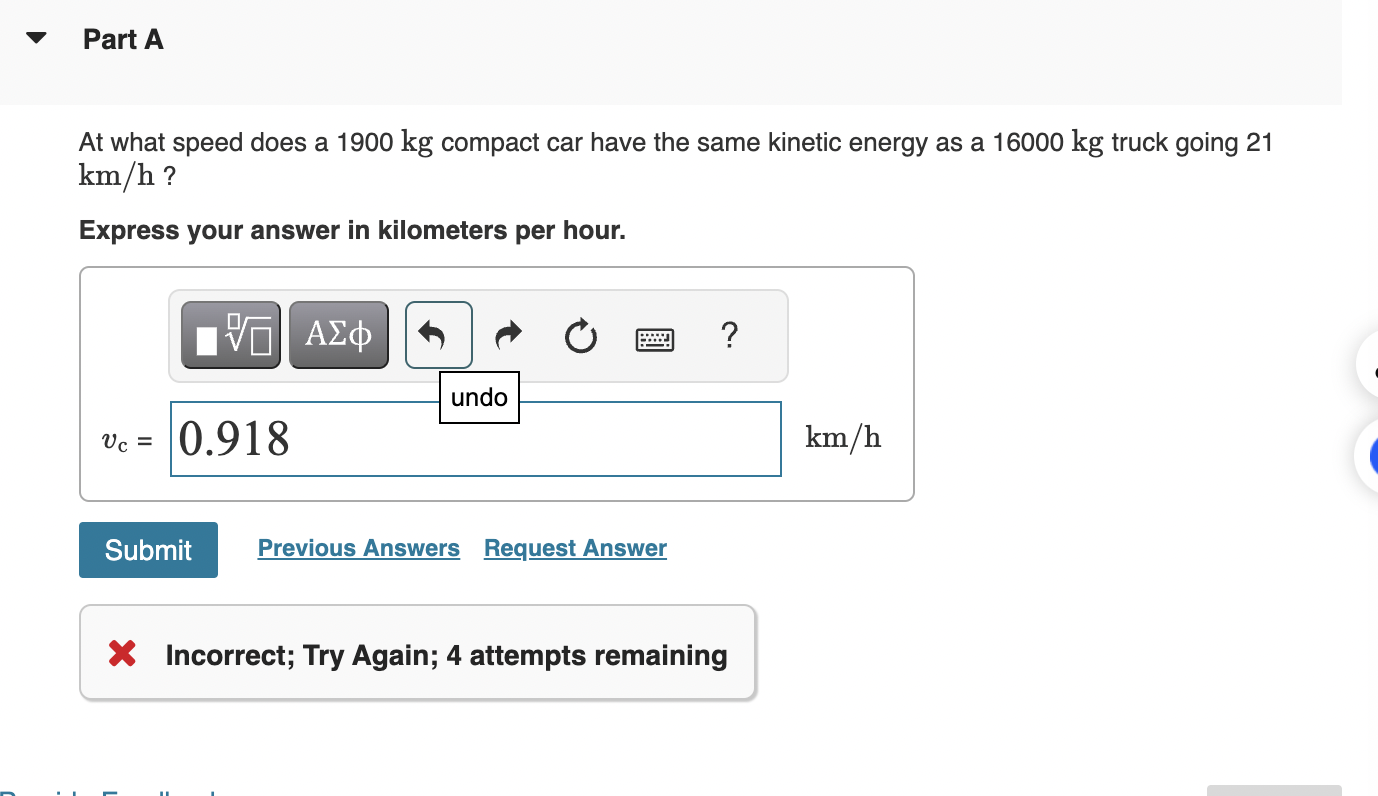1378x796 pixels.
Task: Reset the answer expression
Action: [580, 337]
